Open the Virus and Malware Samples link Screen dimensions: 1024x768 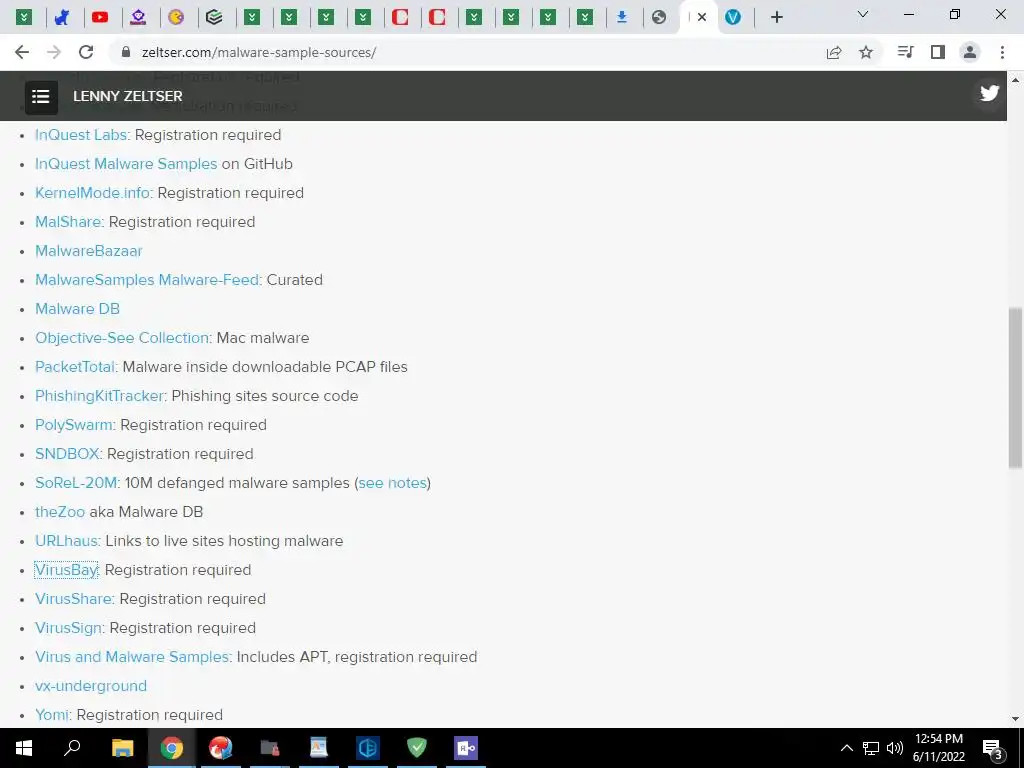(x=133, y=656)
